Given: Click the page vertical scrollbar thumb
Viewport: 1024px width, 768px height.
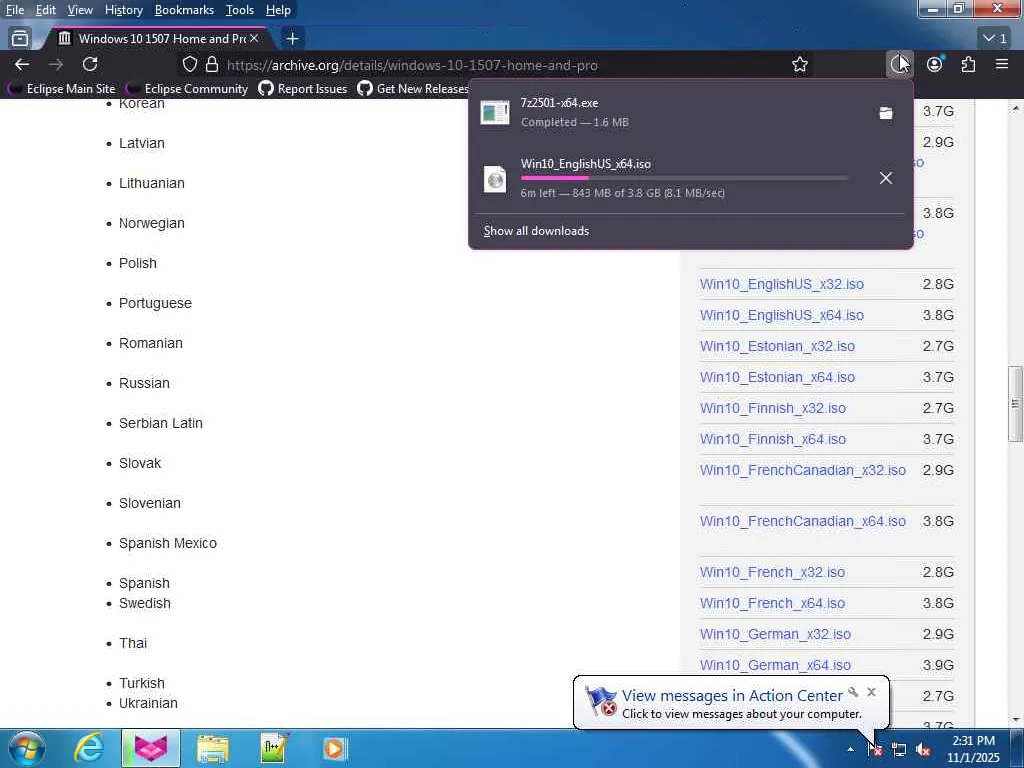Looking at the screenshot, I should click(x=1016, y=404).
